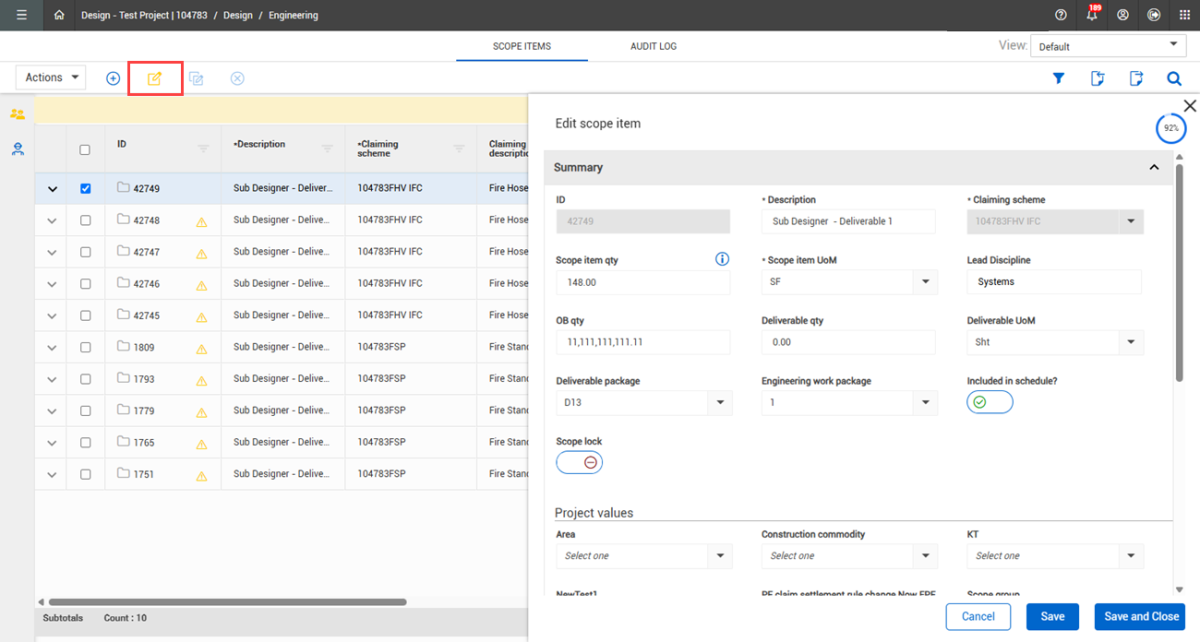Click the Save and Close button
Viewport: 1200px width, 642px height.
click(x=1139, y=617)
